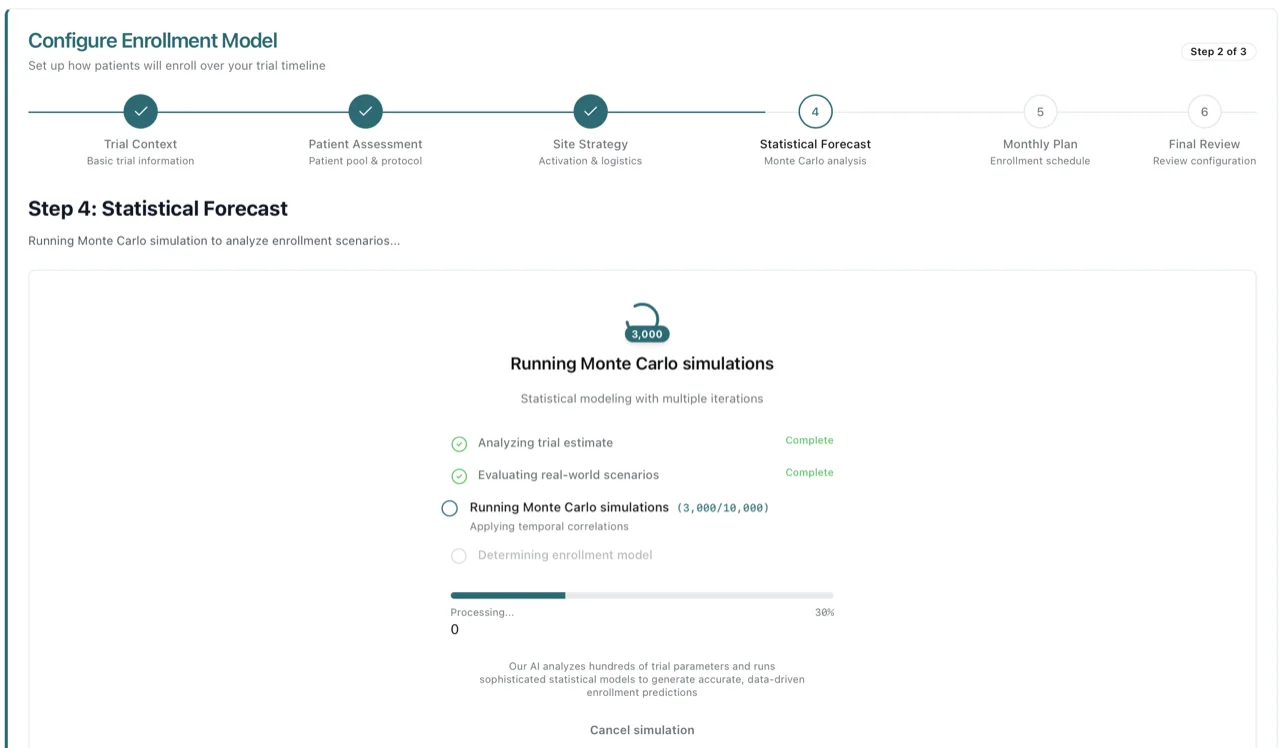The height and width of the screenshot is (748, 1280).
Task: Open the Monthly Plan step label
Action: pos(1040,144)
